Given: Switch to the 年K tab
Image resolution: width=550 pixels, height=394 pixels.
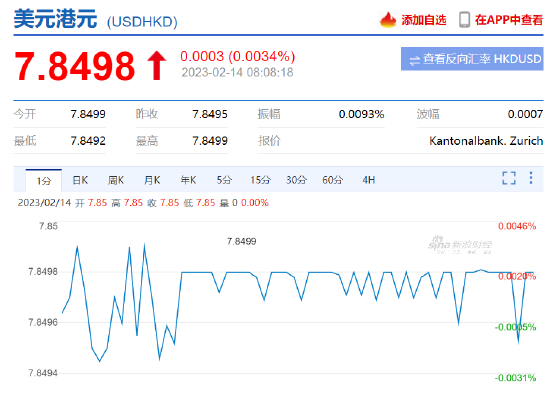Looking at the screenshot, I should pyautogui.click(x=188, y=180).
